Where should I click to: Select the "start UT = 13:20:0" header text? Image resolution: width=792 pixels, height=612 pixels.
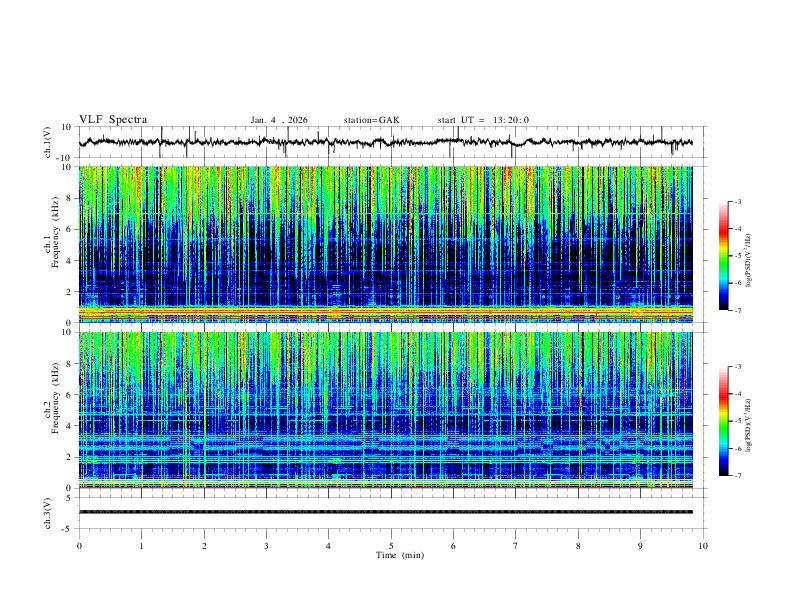[483, 120]
